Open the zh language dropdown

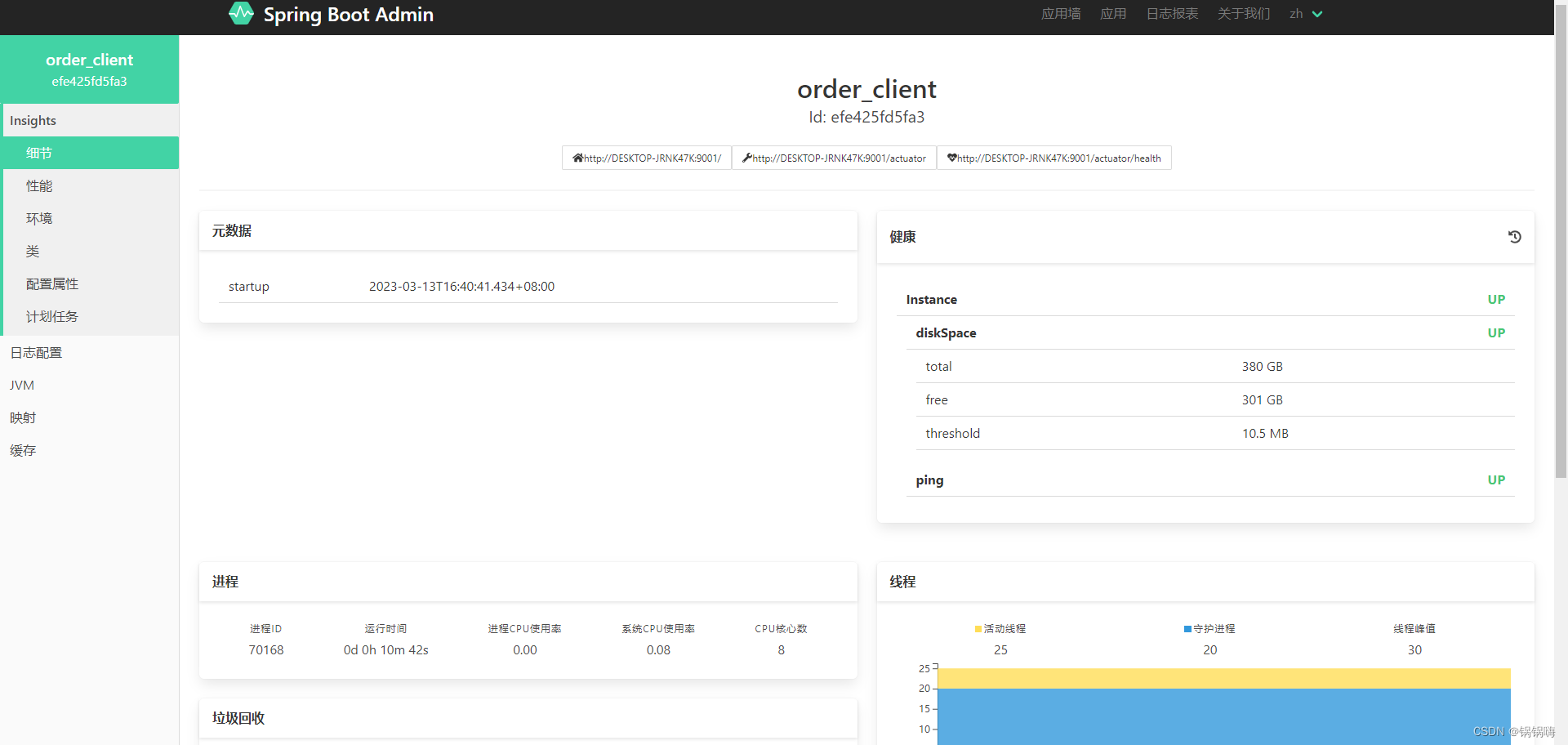[x=1306, y=14]
